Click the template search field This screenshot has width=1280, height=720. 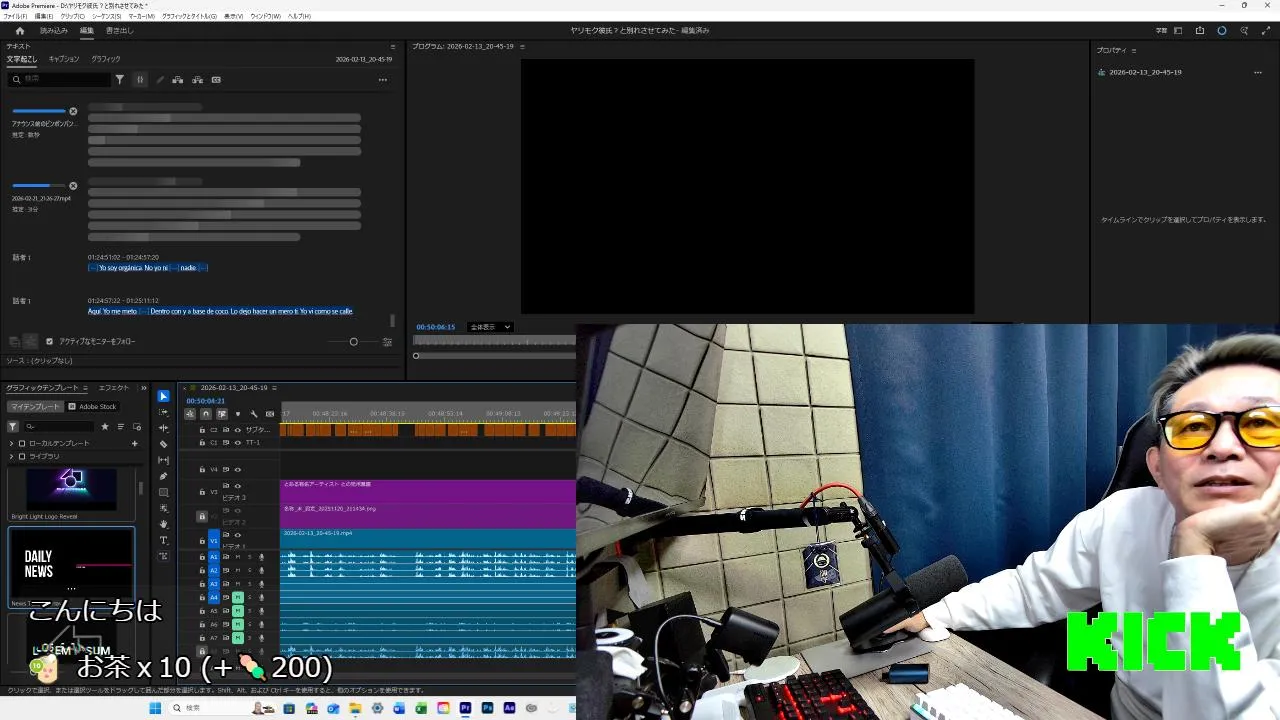click(x=60, y=427)
